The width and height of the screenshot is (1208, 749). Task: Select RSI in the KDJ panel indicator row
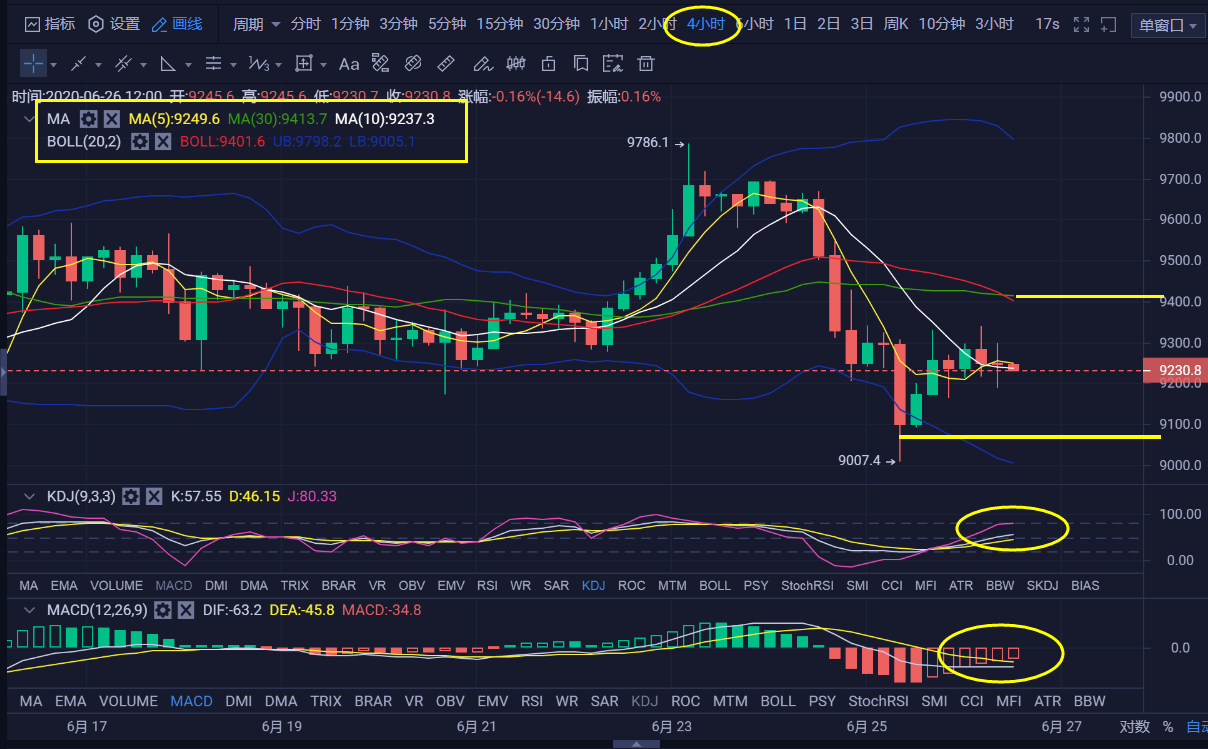point(487,585)
